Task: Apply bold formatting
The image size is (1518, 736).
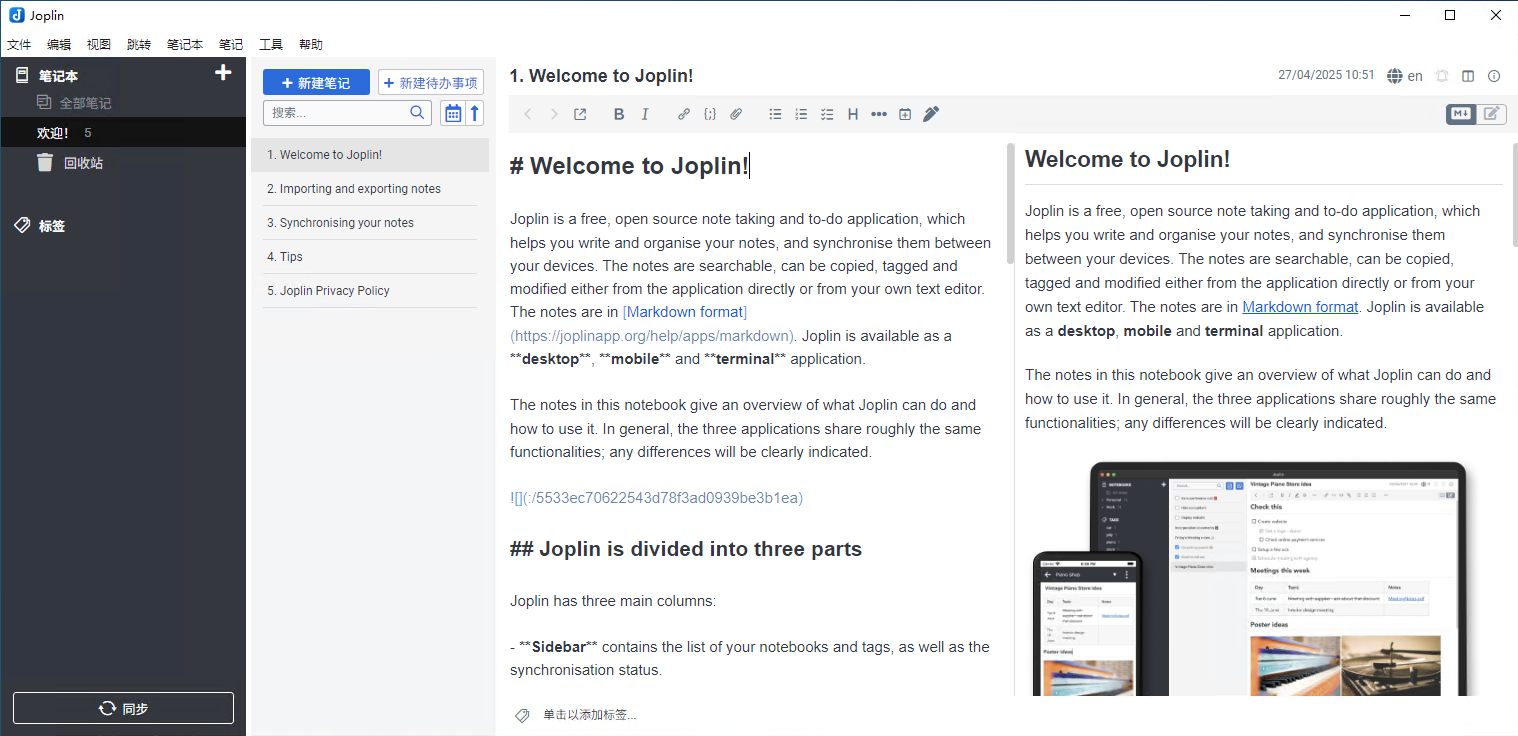Action: [x=619, y=114]
